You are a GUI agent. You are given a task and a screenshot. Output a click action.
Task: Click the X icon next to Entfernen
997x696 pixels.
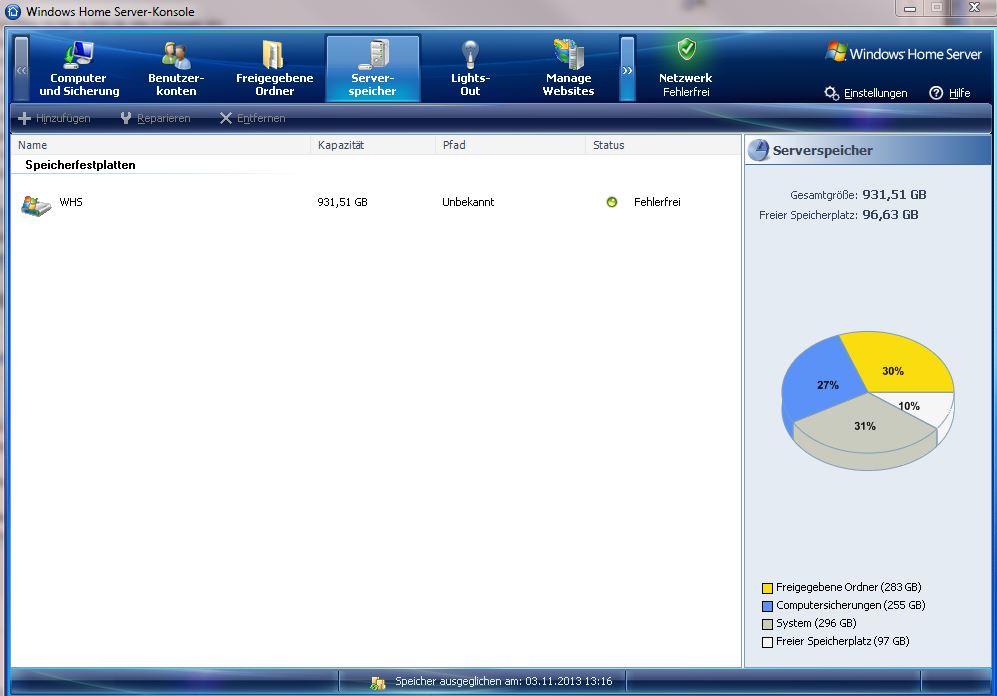[226, 118]
